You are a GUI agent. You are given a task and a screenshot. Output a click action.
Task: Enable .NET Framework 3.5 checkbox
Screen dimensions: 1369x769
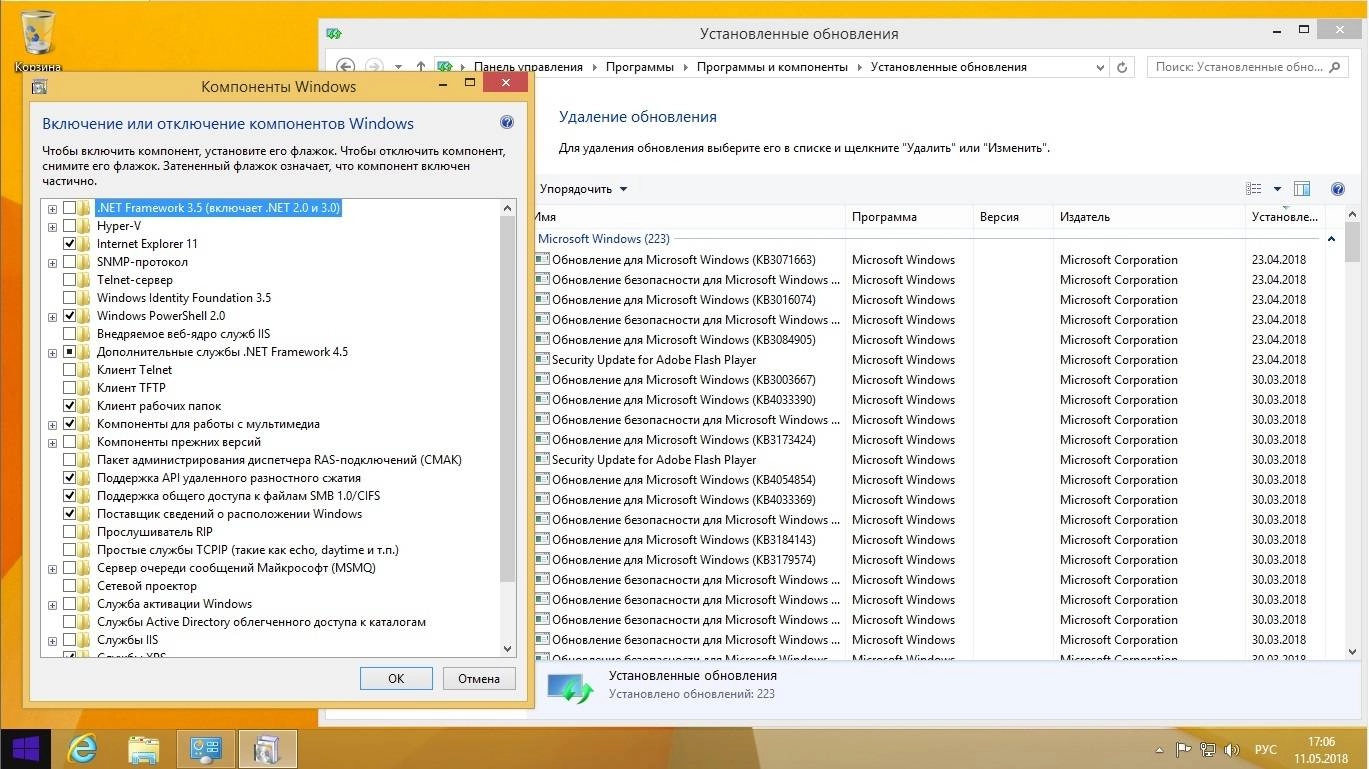click(x=69, y=208)
